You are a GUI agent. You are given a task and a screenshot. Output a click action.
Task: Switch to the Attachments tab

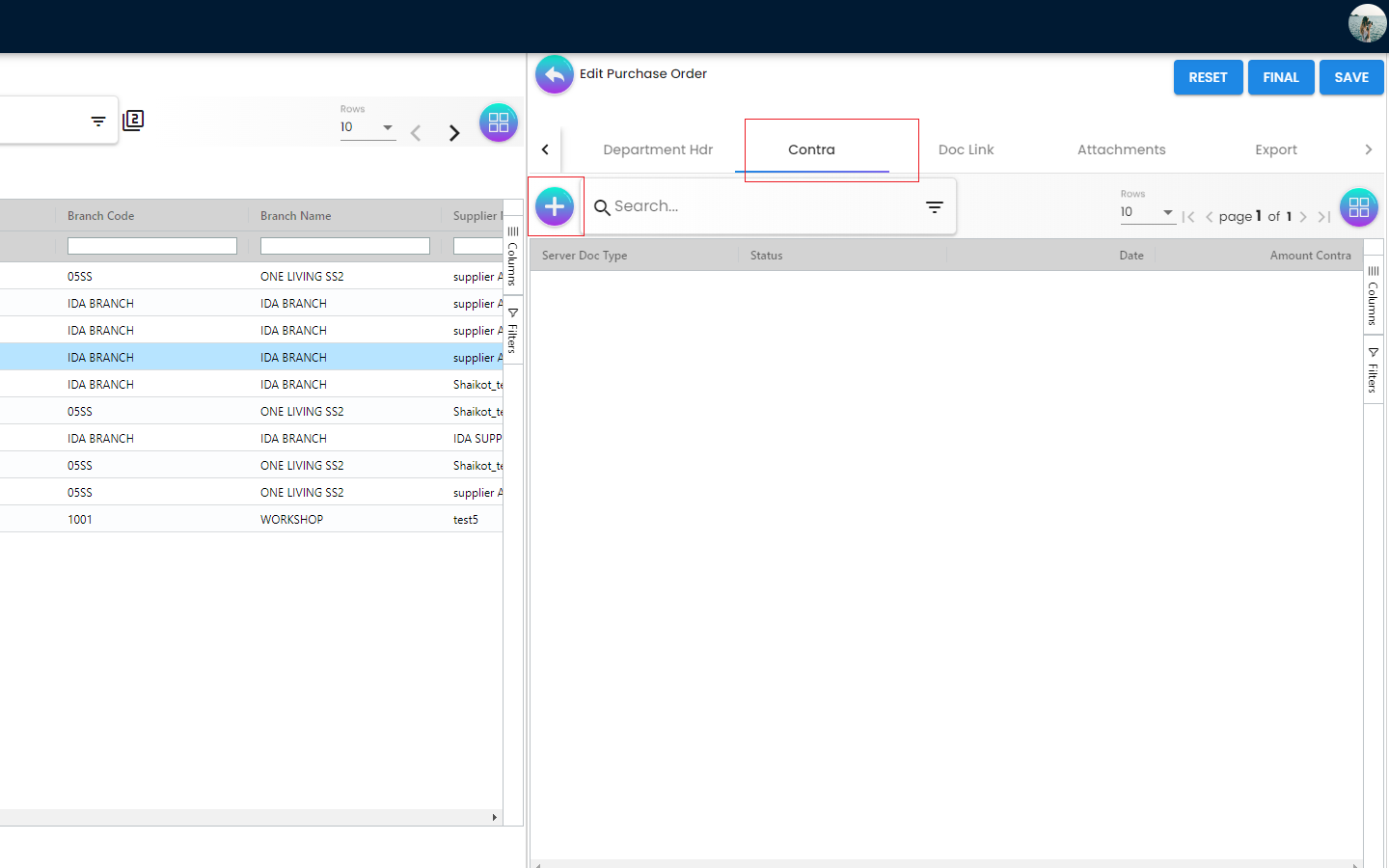(1121, 149)
